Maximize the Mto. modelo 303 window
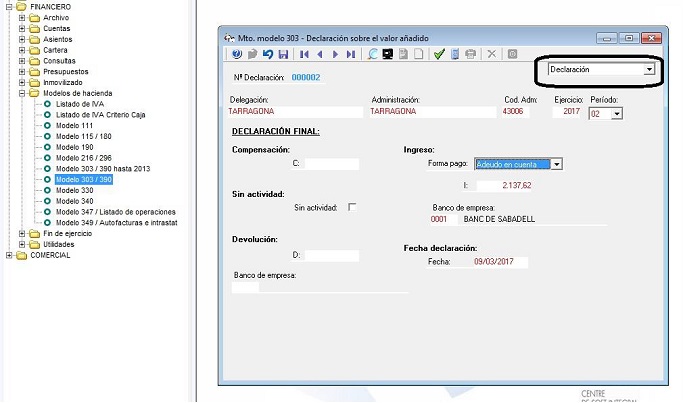 [x=629, y=38]
